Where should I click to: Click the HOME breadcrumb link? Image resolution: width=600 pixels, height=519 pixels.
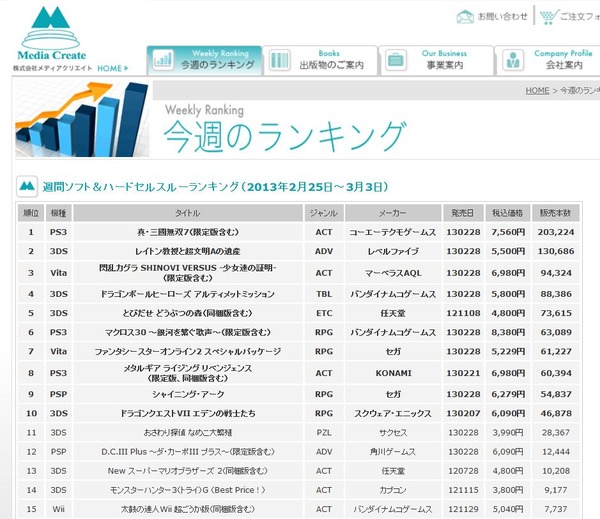(537, 91)
